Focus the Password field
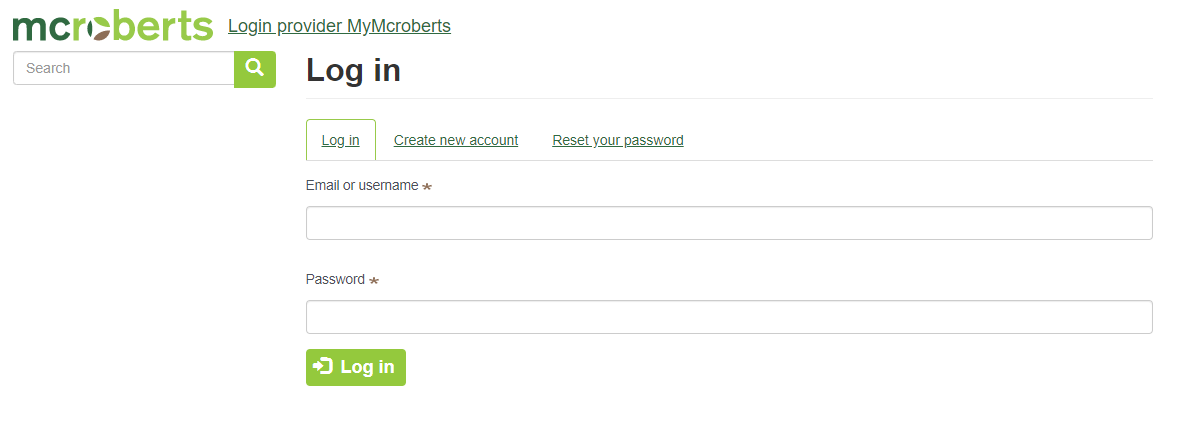The image size is (1199, 439). click(729, 317)
